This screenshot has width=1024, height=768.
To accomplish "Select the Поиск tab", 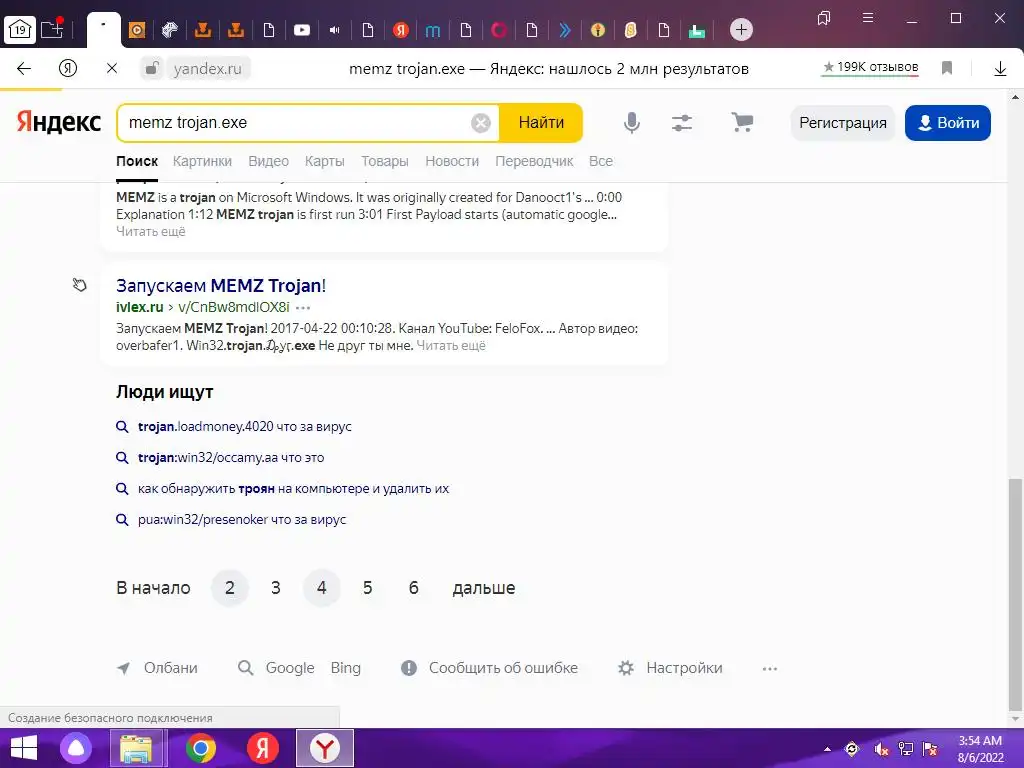I will tap(137, 161).
